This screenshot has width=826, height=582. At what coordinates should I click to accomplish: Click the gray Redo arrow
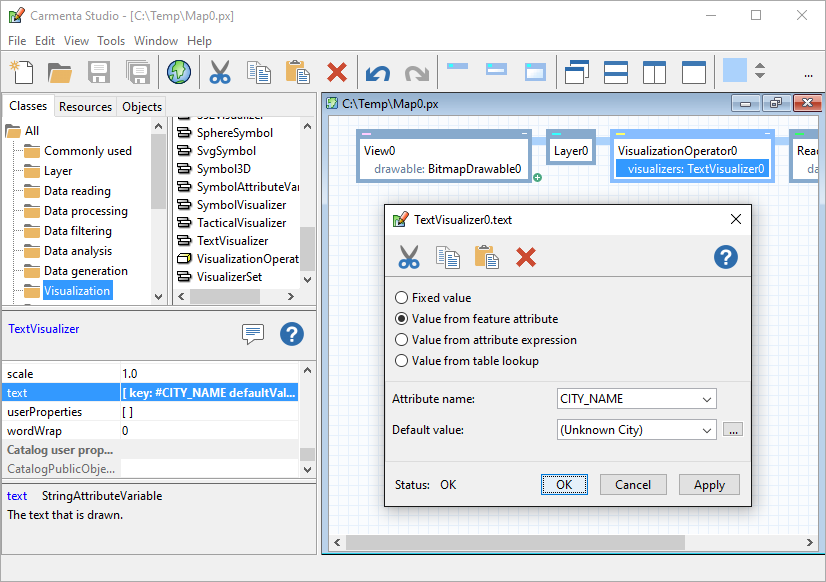pos(416,73)
